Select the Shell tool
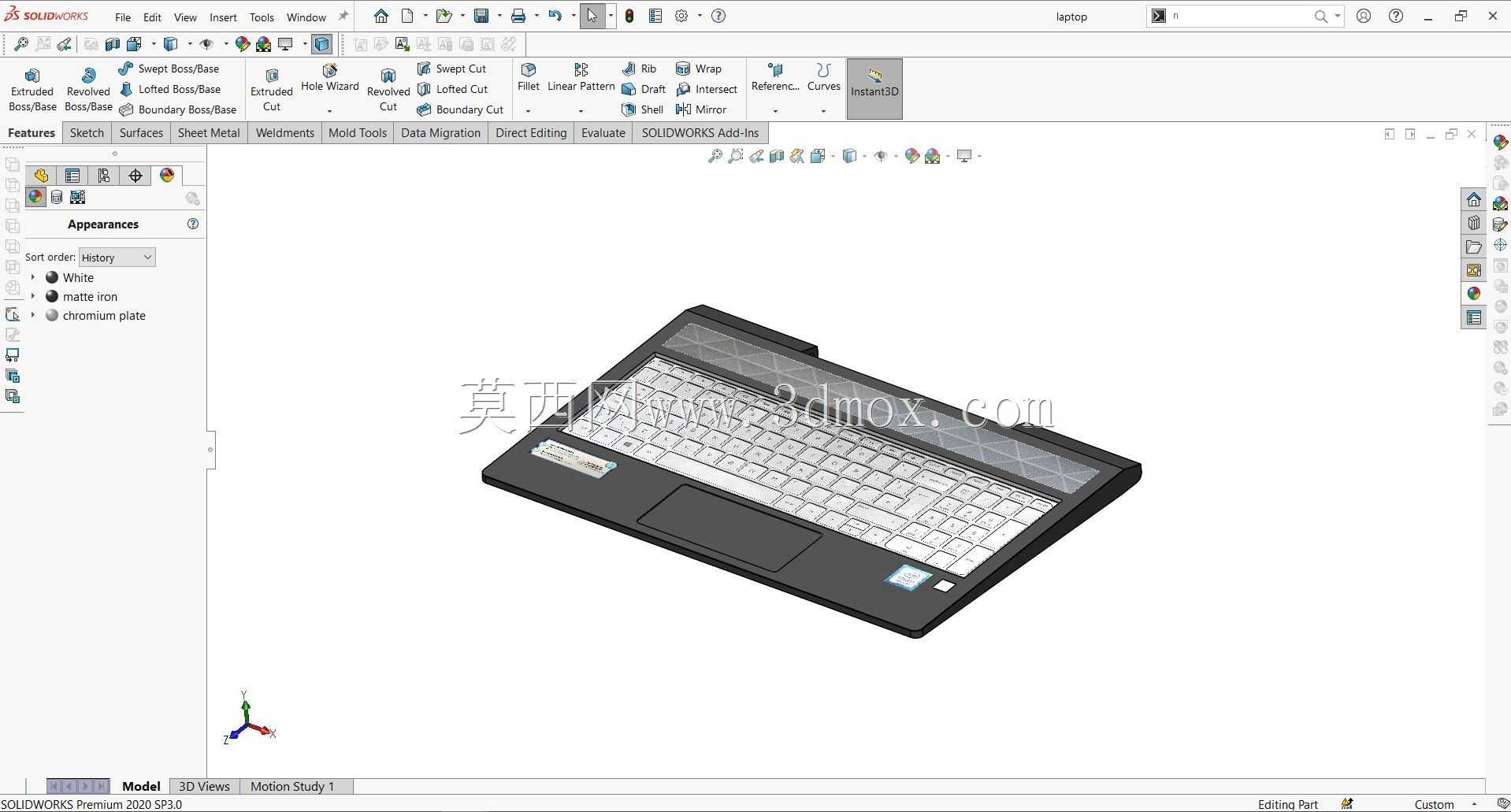Screen dimensions: 1511x812 tap(643, 109)
